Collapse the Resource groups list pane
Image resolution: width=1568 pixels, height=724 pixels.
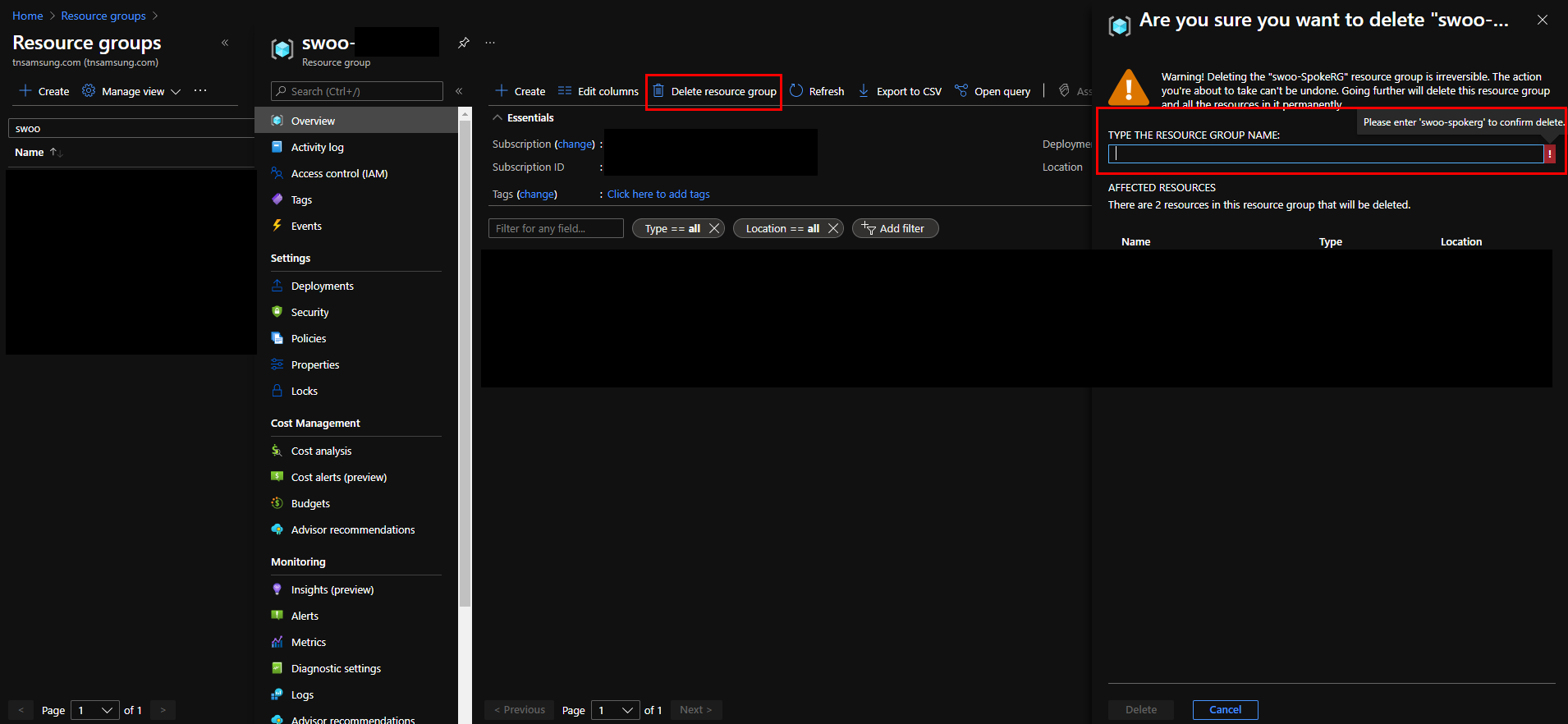225,43
